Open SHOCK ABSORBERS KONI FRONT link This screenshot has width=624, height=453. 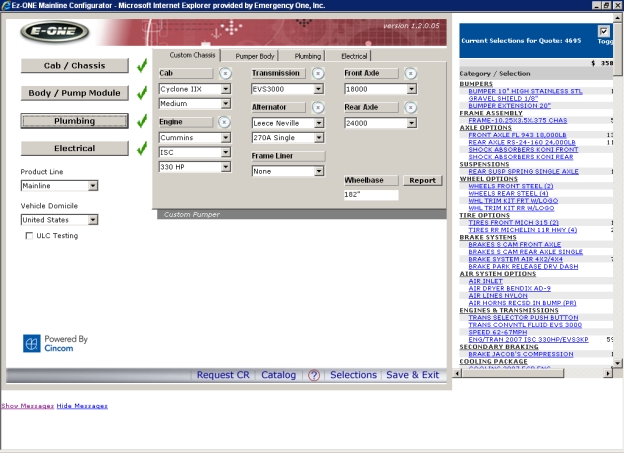pyautogui.click(x=523, y=150)
